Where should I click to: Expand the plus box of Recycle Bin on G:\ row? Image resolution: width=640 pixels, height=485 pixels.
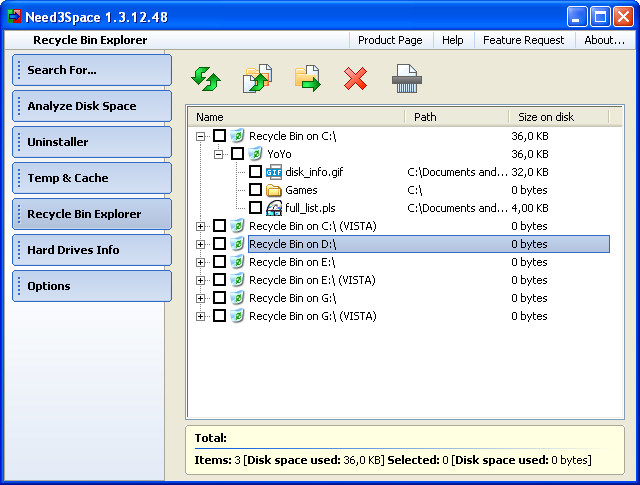tap(200, 298)
